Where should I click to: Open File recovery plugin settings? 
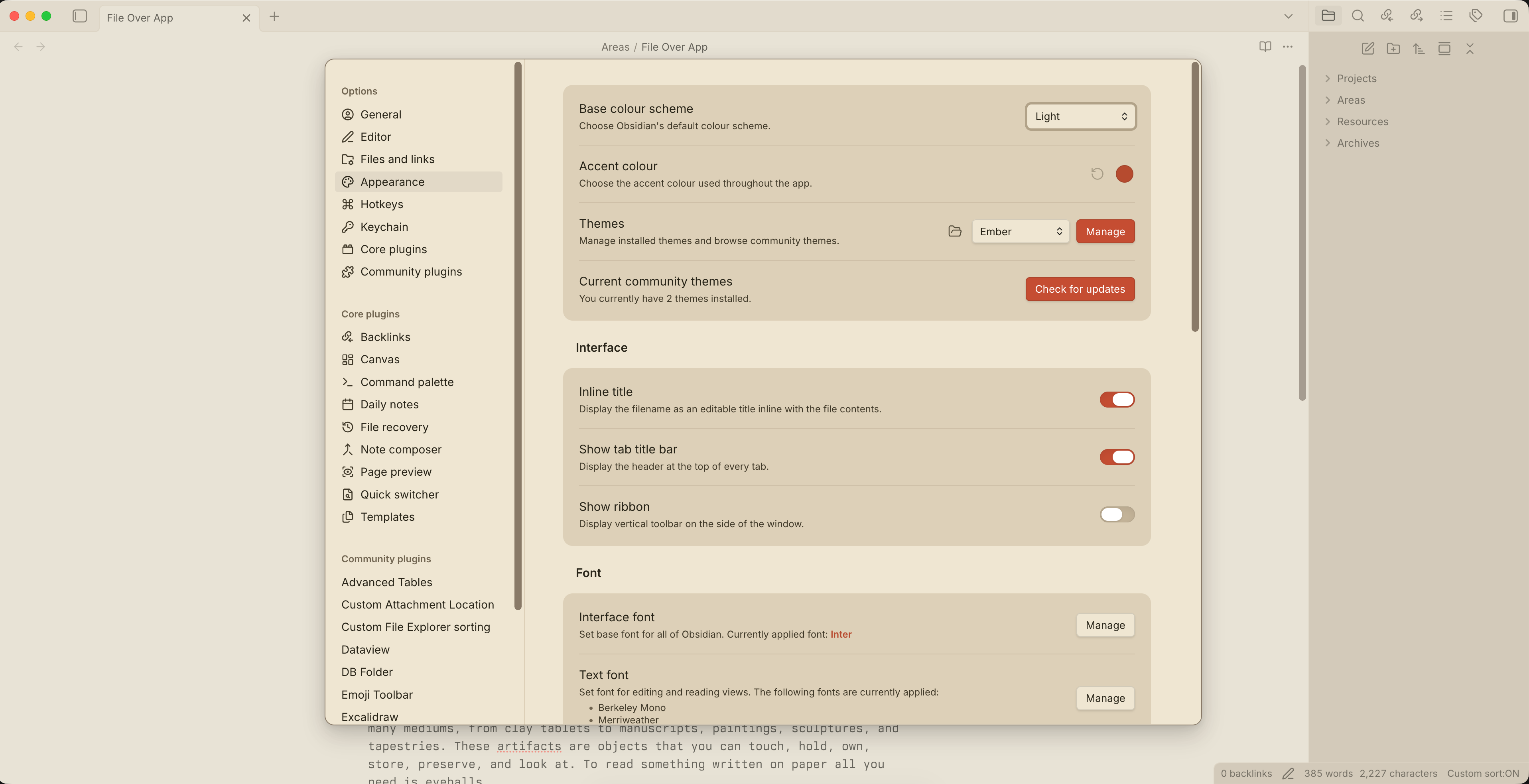click(418, 427)
